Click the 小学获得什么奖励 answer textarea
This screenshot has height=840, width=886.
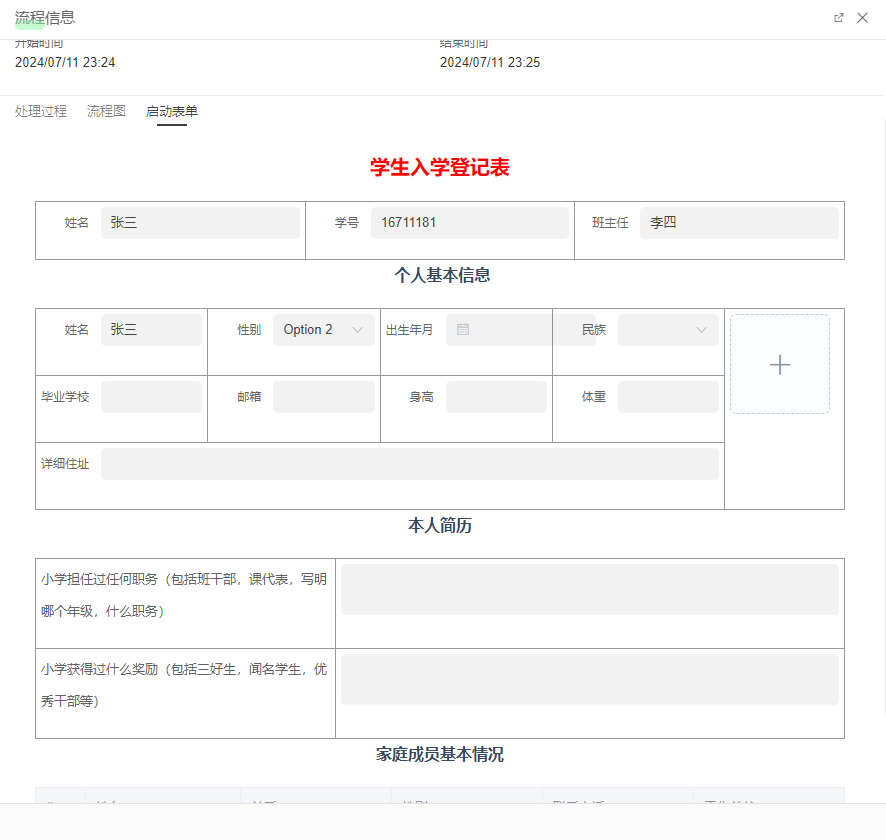589,678
